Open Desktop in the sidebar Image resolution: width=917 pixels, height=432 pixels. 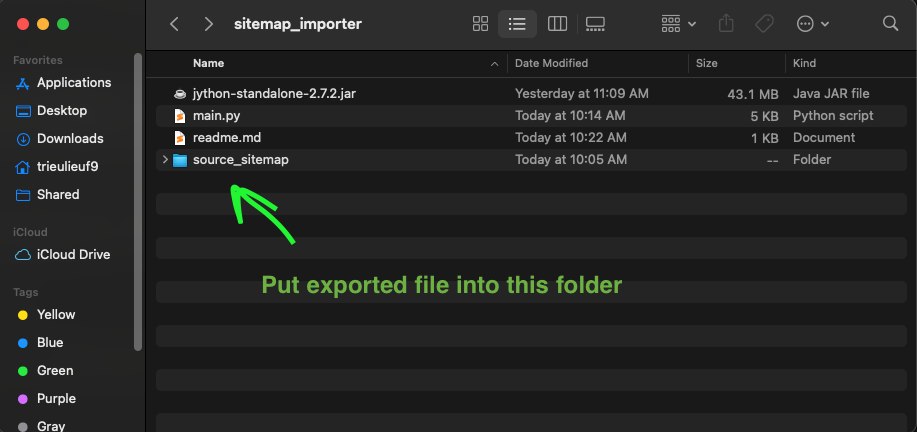coord(62,111)
